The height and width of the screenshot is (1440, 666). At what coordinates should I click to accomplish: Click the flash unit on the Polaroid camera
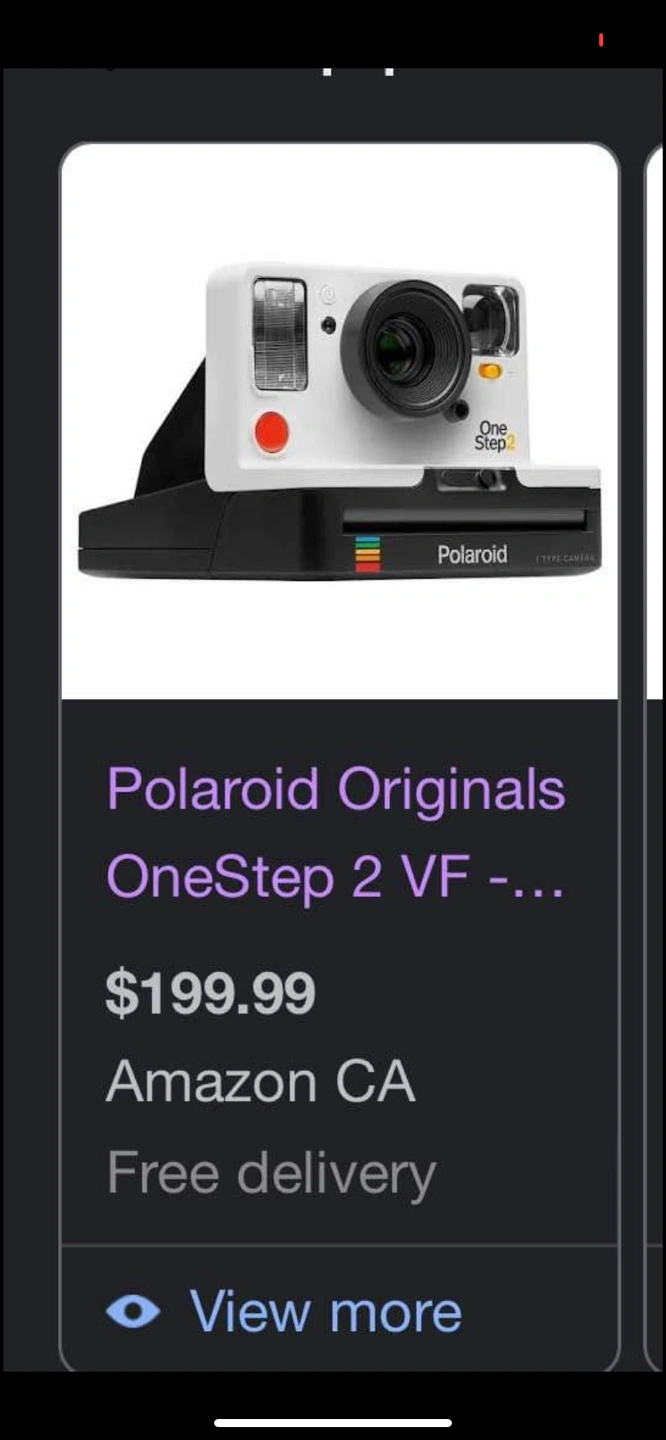pos(279,334)
